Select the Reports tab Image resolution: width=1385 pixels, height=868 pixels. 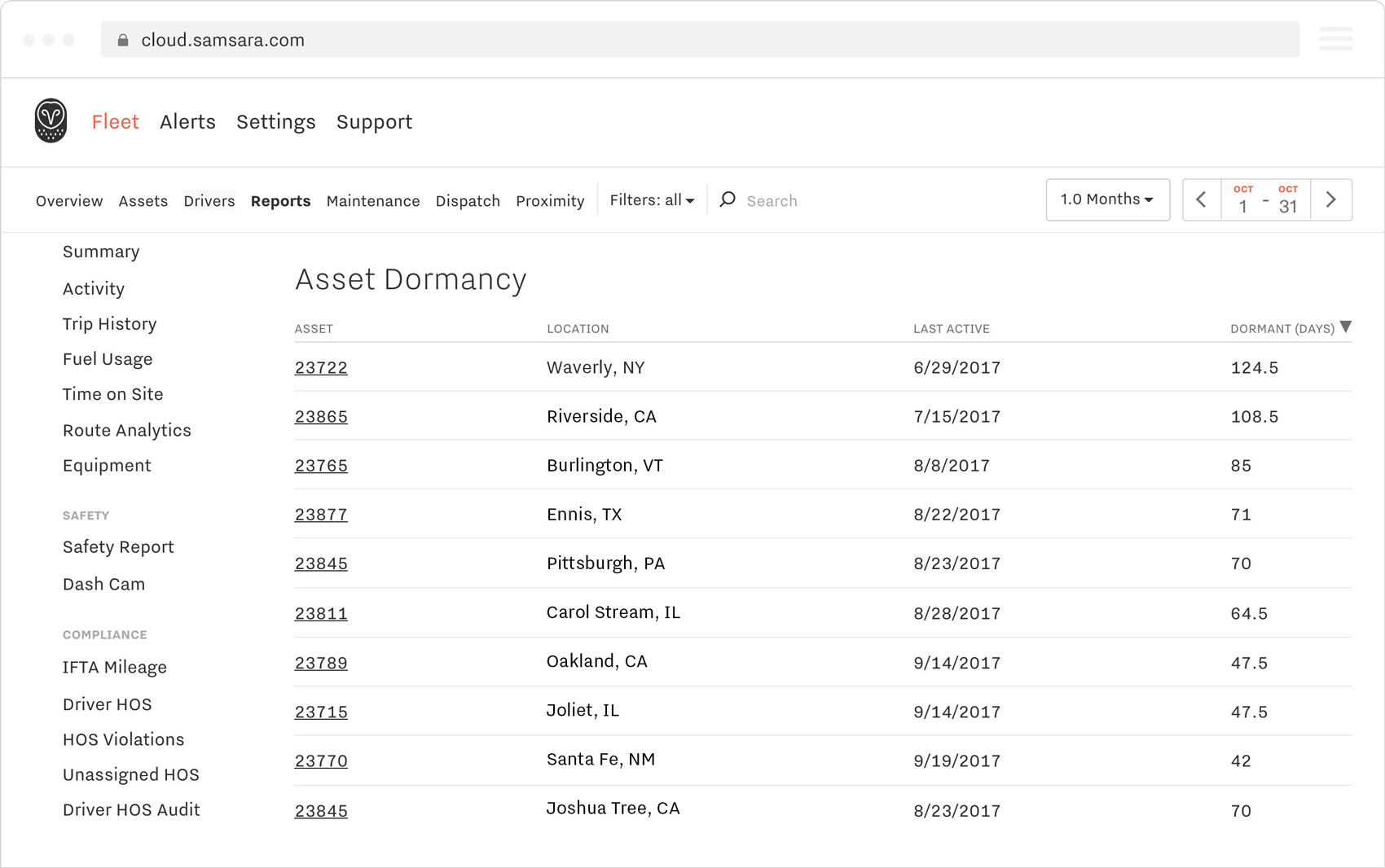click(x=280, y=201)
